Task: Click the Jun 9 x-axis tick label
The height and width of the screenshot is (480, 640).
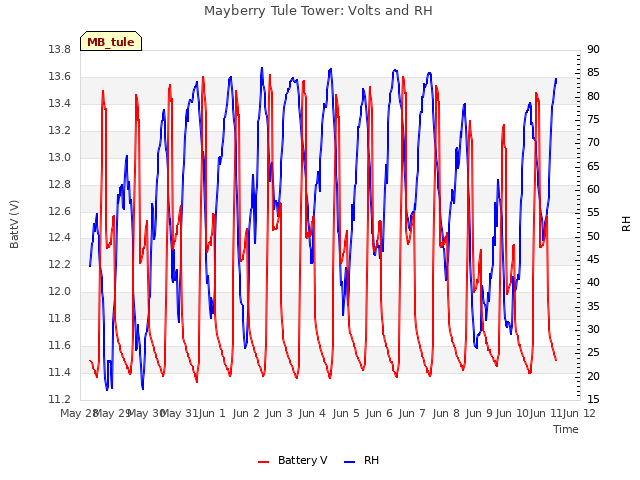Action: (479, 413)
